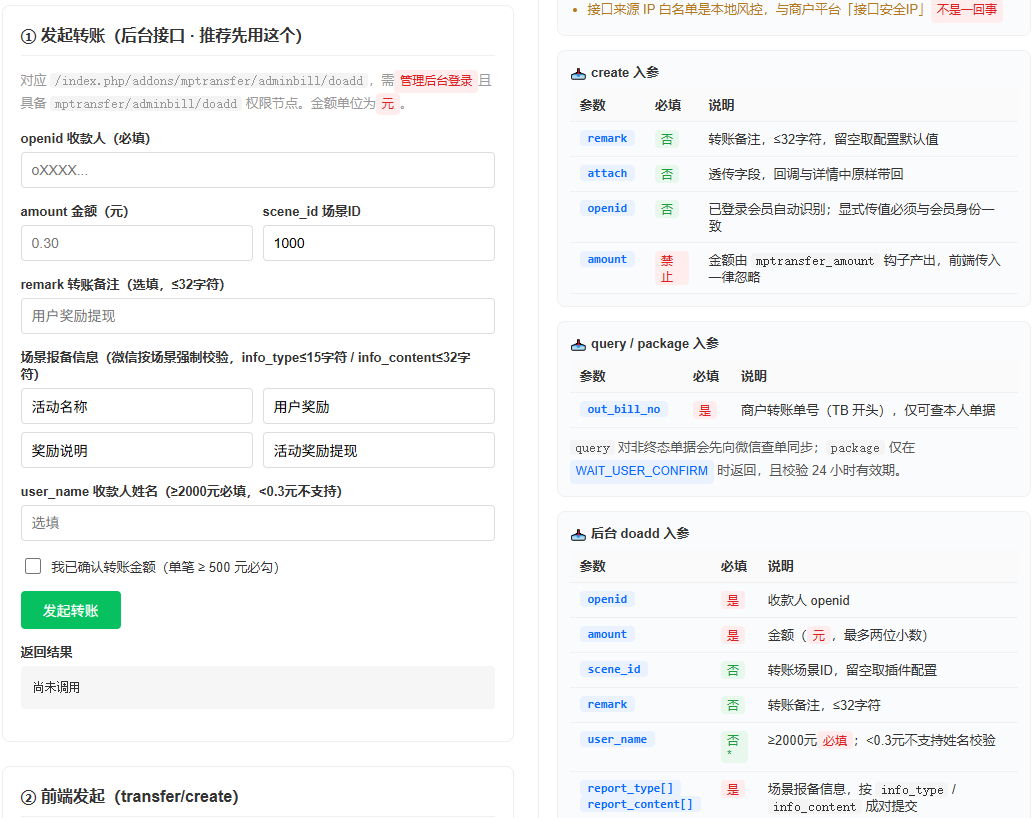Click the 否* badge in the user_name row
Image resolution: width=1034 pixels, height=818 pixels.
click(x=734, y=747)
